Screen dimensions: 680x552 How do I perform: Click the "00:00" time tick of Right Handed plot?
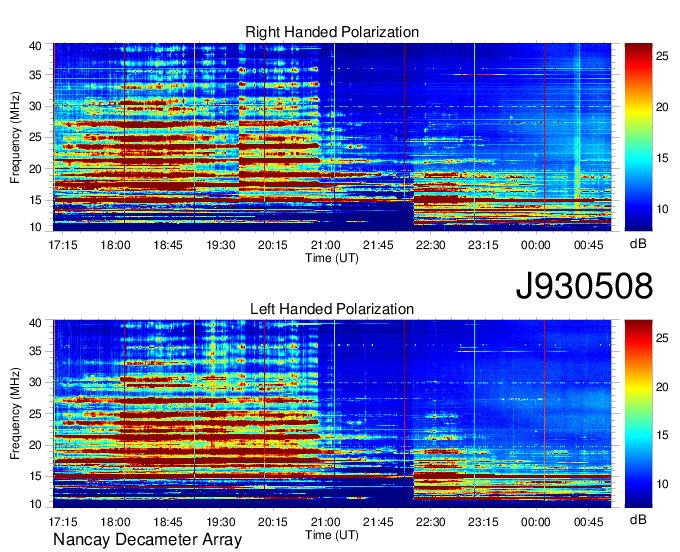click(x=536, y=245)
